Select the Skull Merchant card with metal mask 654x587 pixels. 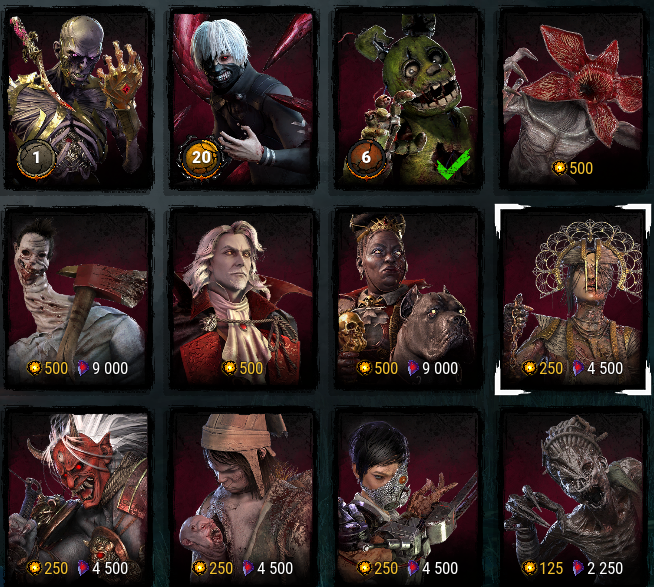point(408,498)
